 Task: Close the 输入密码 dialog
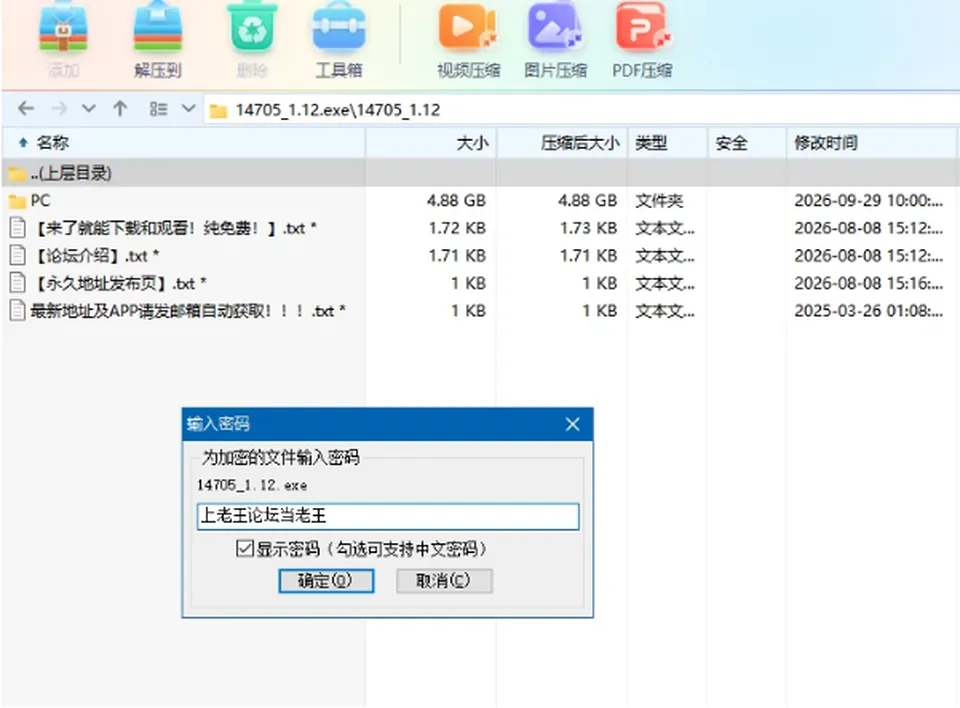click(x=572, y=424)
